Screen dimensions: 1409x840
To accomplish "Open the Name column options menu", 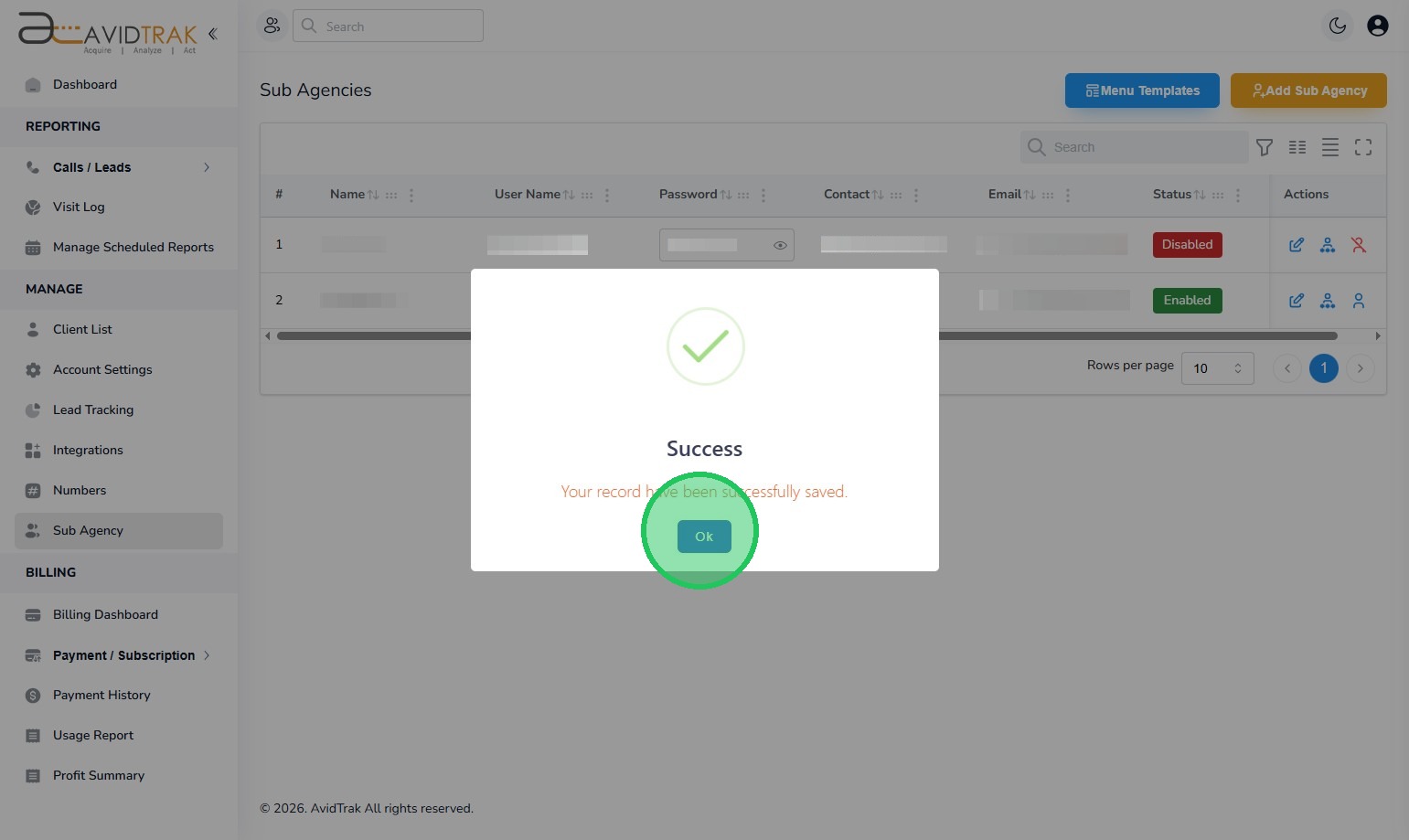I will [411, 195].
